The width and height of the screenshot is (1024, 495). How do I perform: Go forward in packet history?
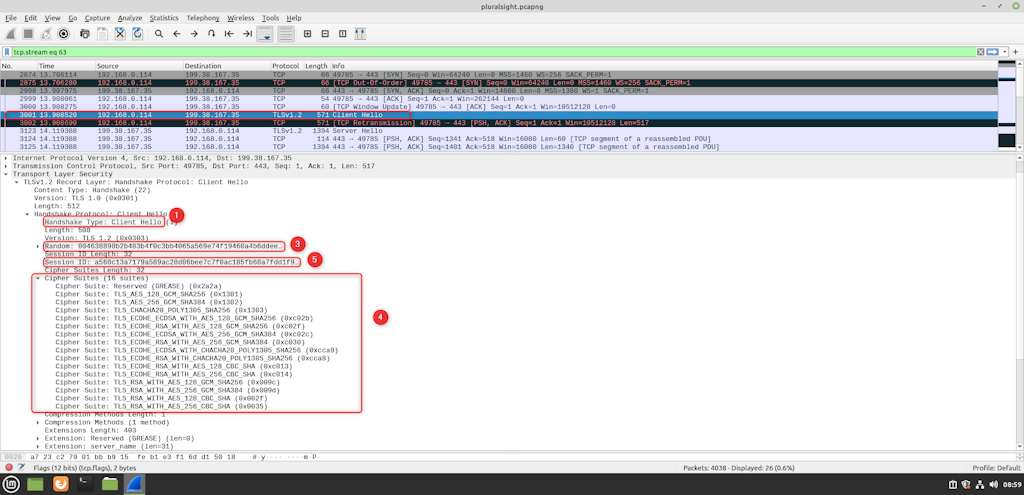point(194,34)
